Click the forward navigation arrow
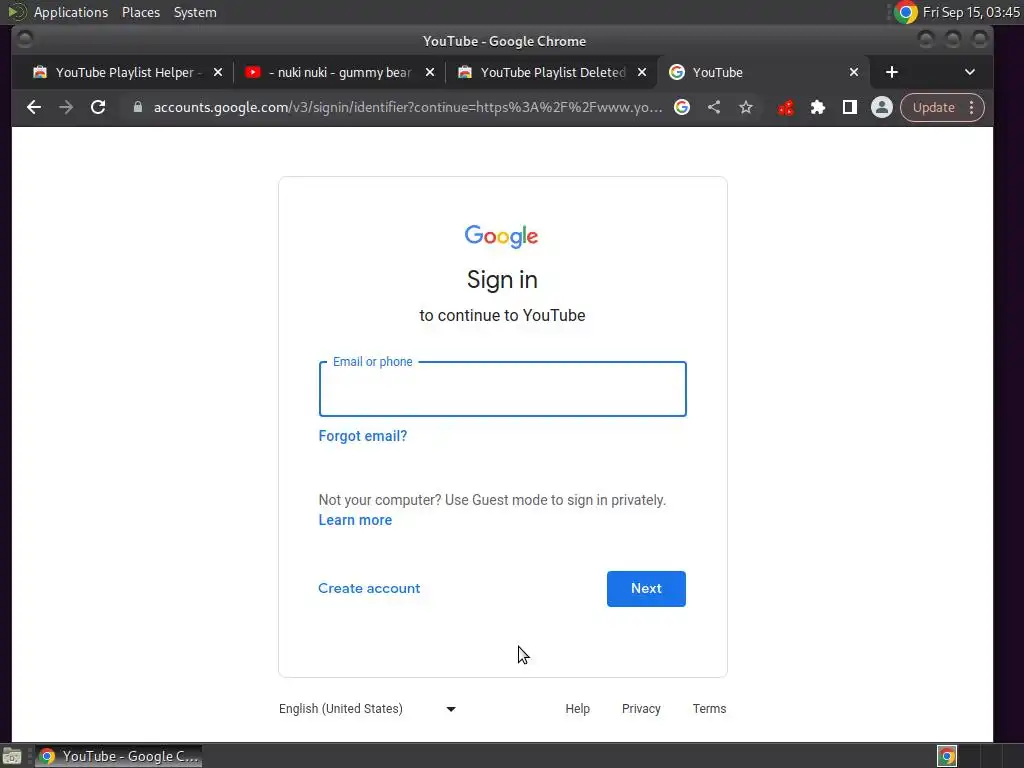This screenshot has width=1024, height=768. pos(66,107)
